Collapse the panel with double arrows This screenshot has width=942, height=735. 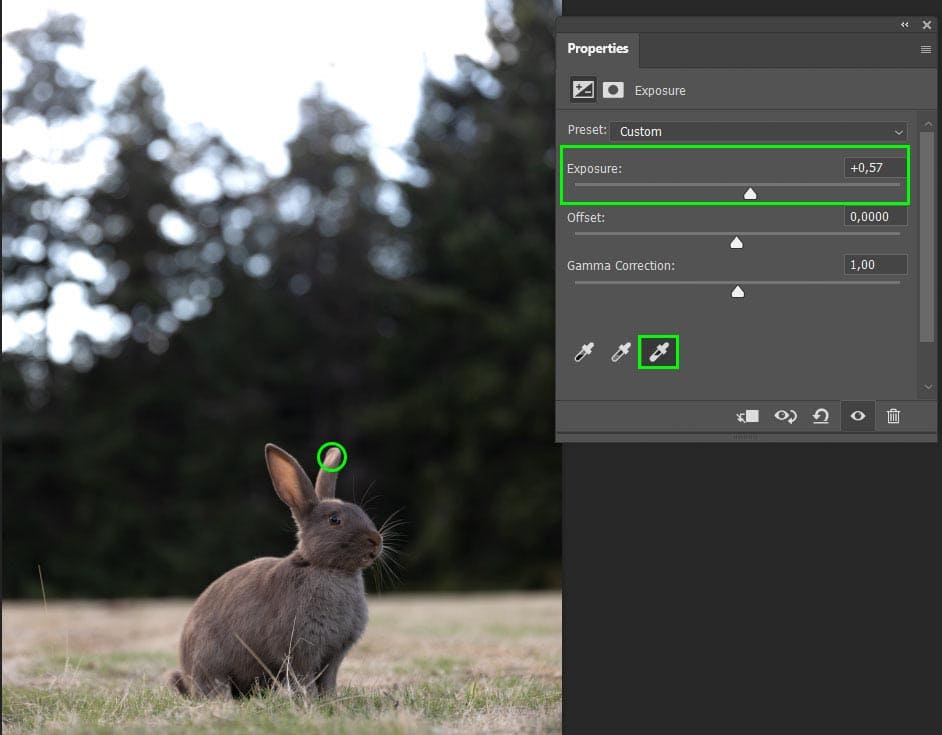click(x=905, y=25)
